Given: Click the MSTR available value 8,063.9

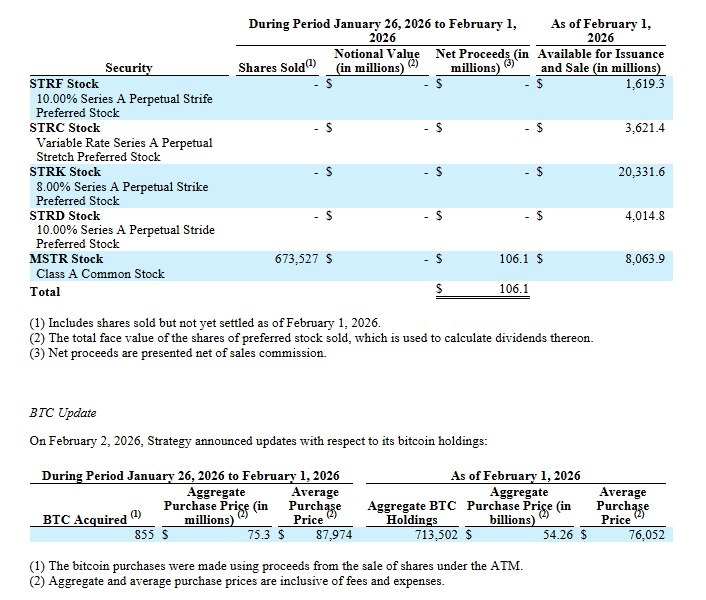Looking at the screenshot, I should pos(644,259).
